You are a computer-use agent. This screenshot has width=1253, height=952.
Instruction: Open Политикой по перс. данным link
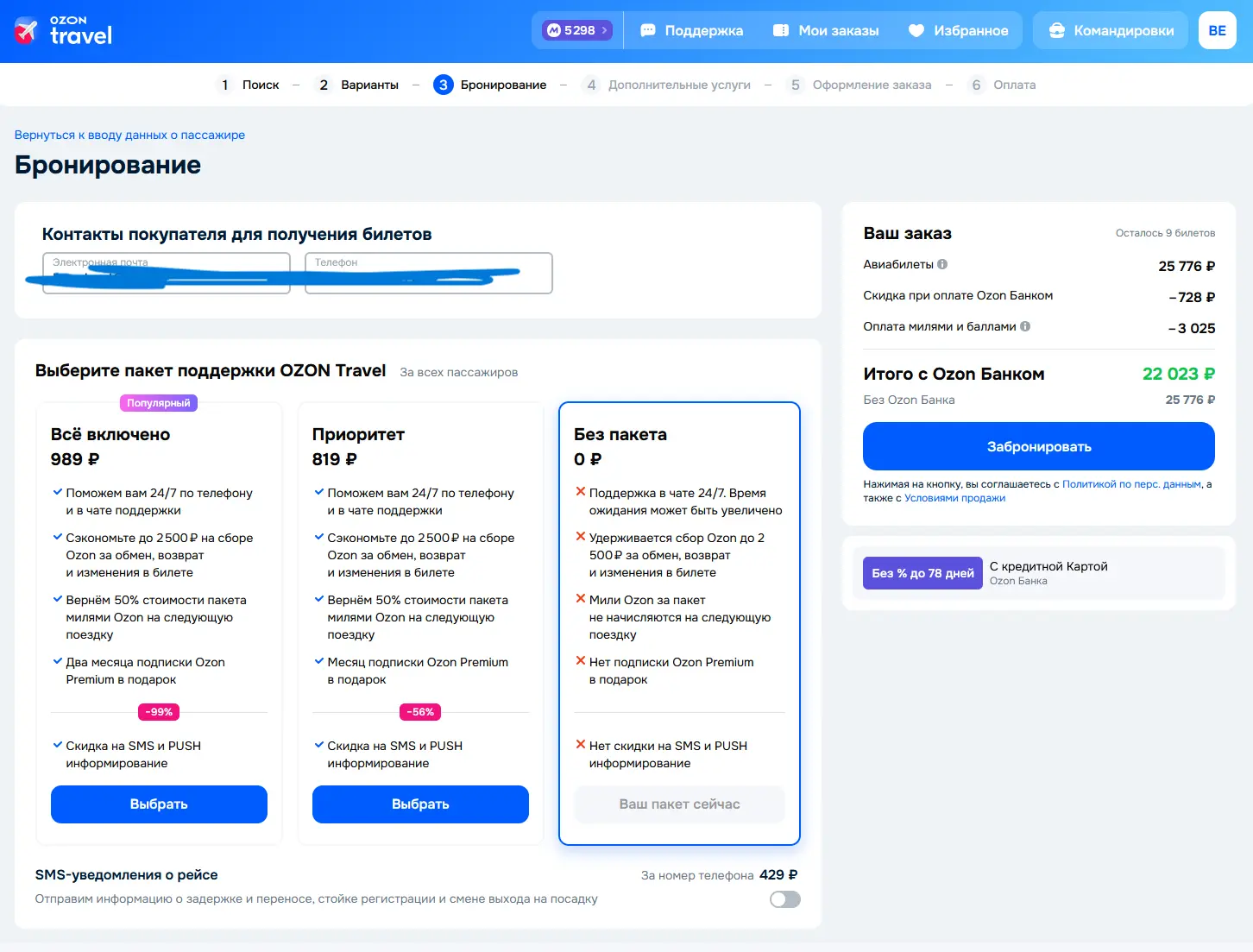(x=1131, y=484)
